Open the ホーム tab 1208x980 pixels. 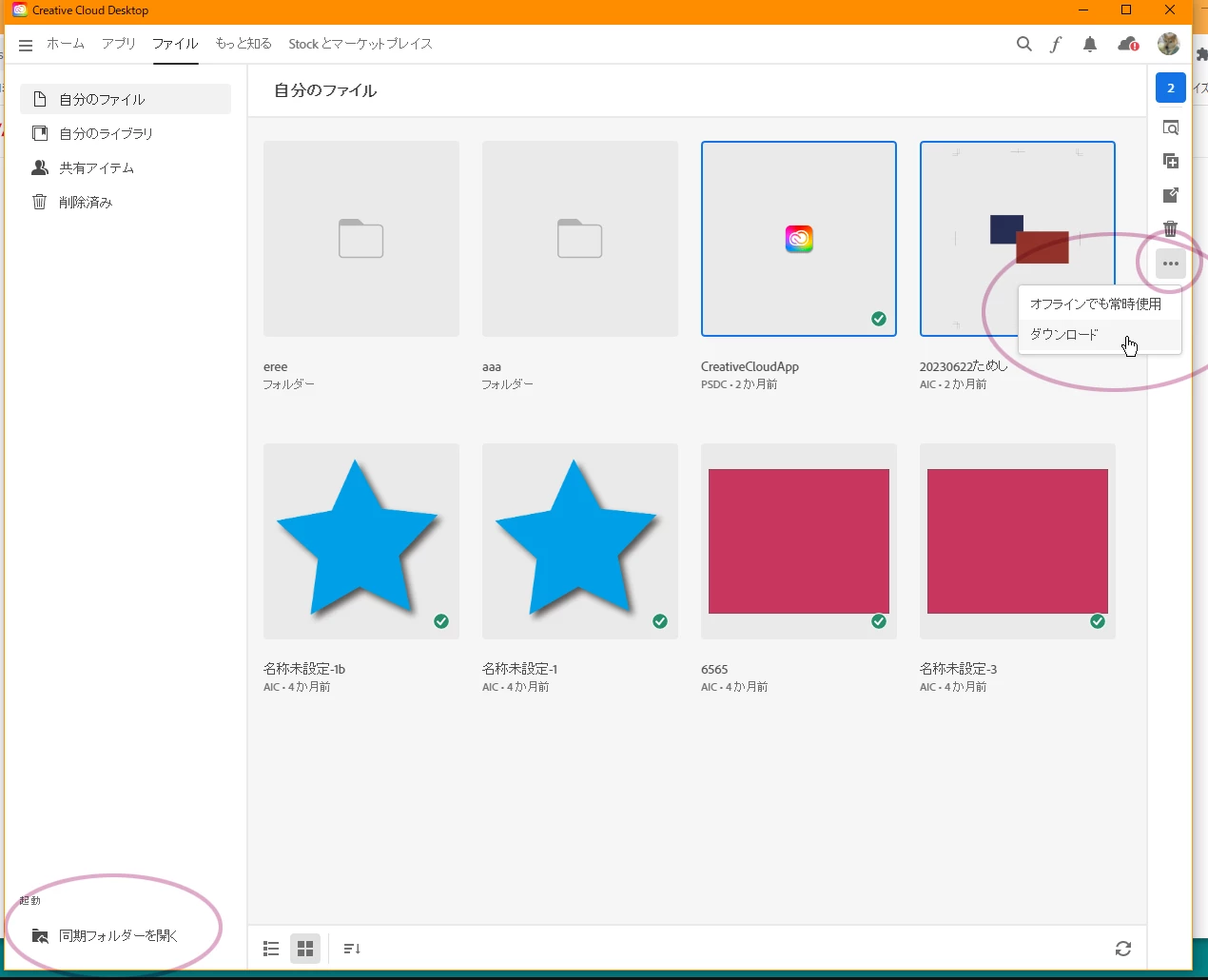66,44
